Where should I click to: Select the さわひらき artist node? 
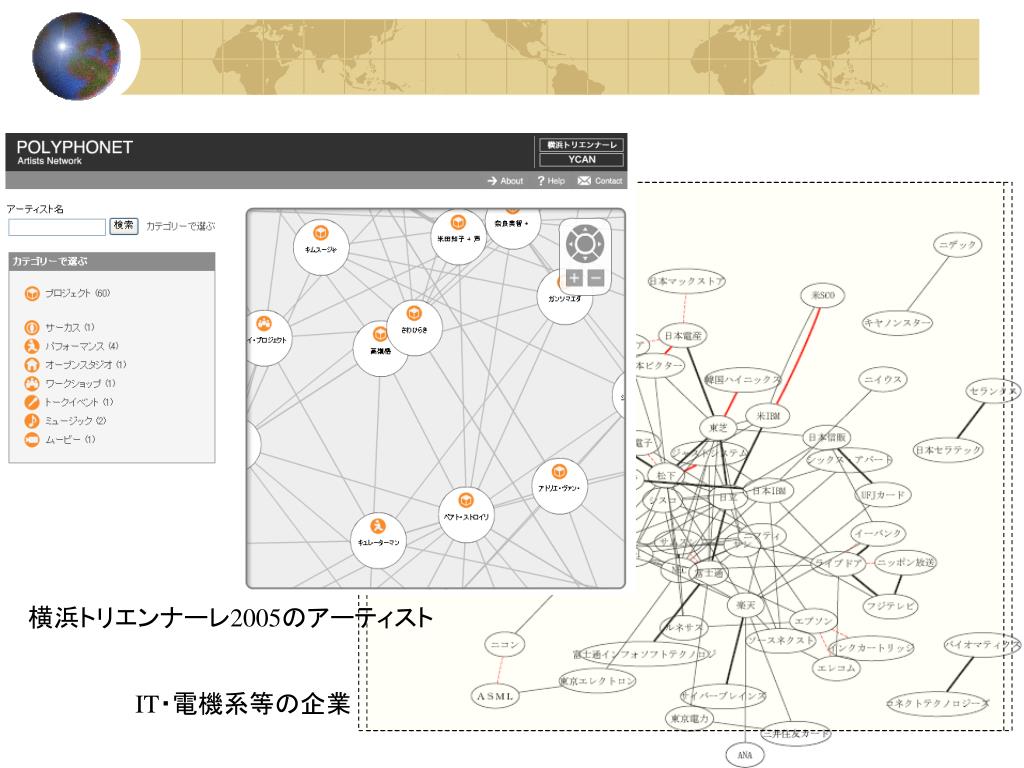point(414,328)
